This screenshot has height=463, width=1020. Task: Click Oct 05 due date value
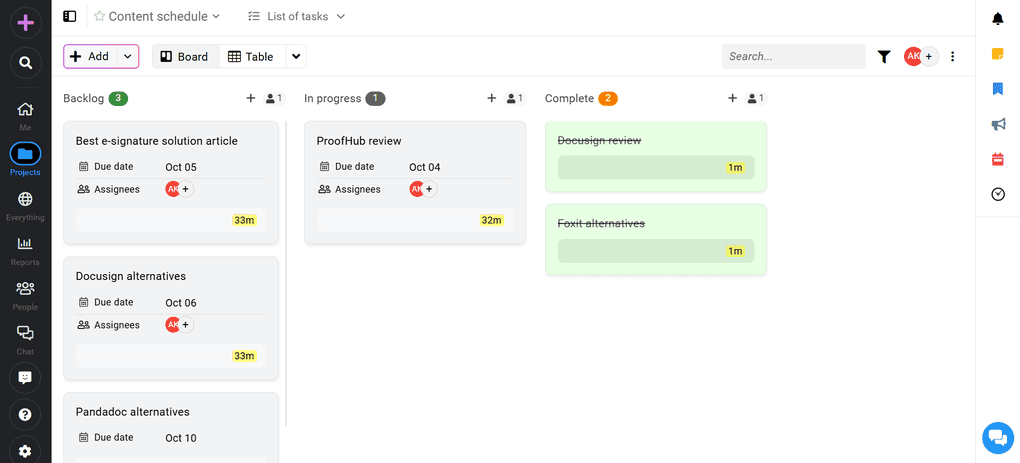pos(181,167)
